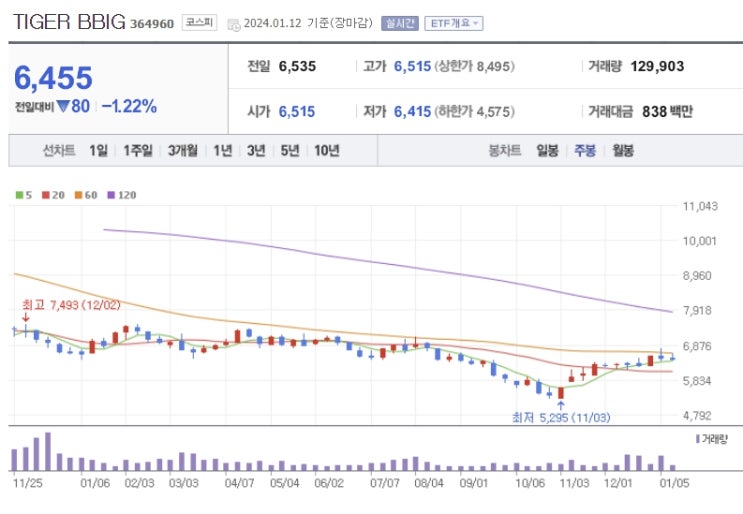The height and width of the screenshot is (514, 743).
Task: Click the tallest volume bar near 11/25
Action: (48, 451)
